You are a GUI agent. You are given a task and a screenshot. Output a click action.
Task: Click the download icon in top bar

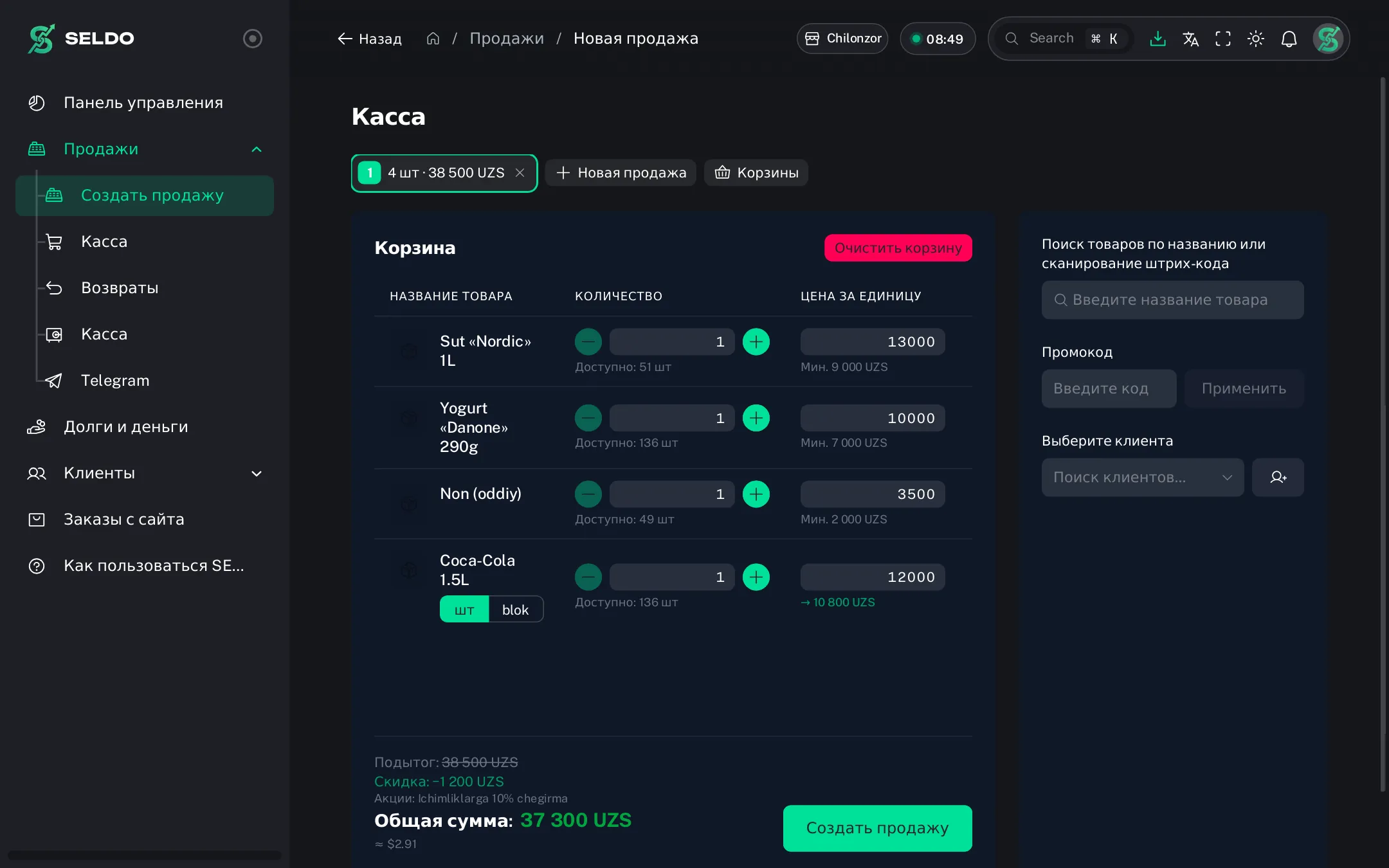[1157, 39]
